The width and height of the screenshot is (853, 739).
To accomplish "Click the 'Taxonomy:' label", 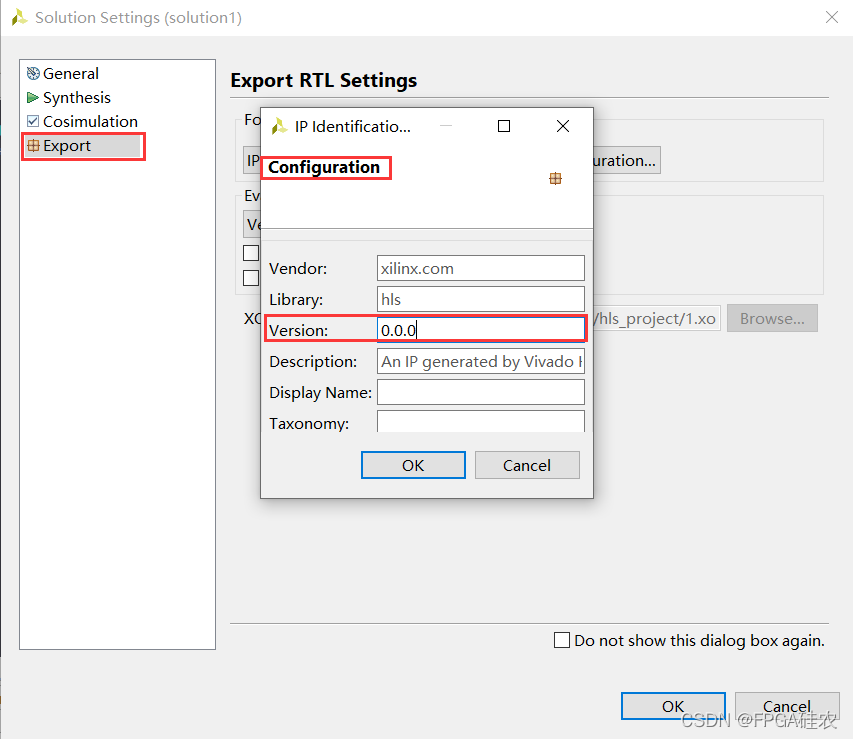I will pyautogui.click(x=309, y=423).
